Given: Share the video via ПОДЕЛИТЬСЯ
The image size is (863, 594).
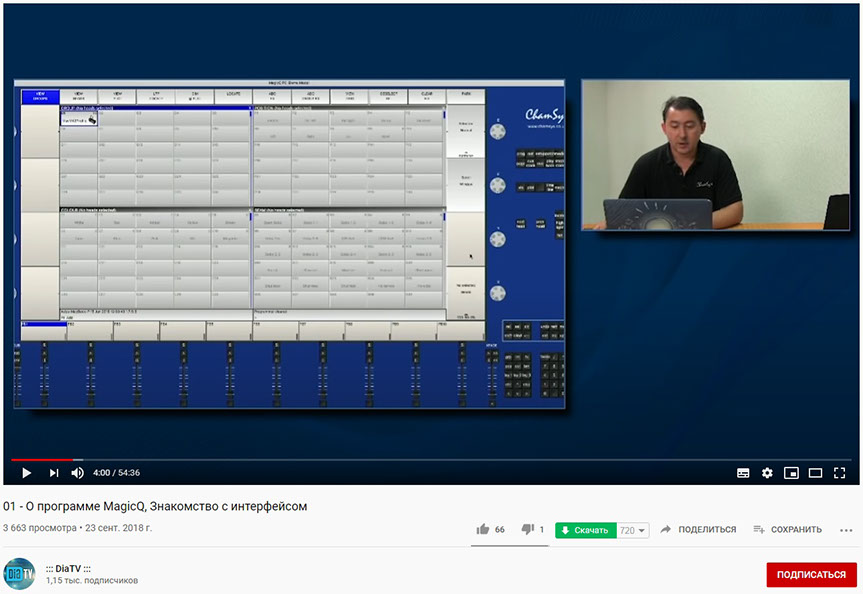Looking at the screenshot, I should tap(698, 530).
